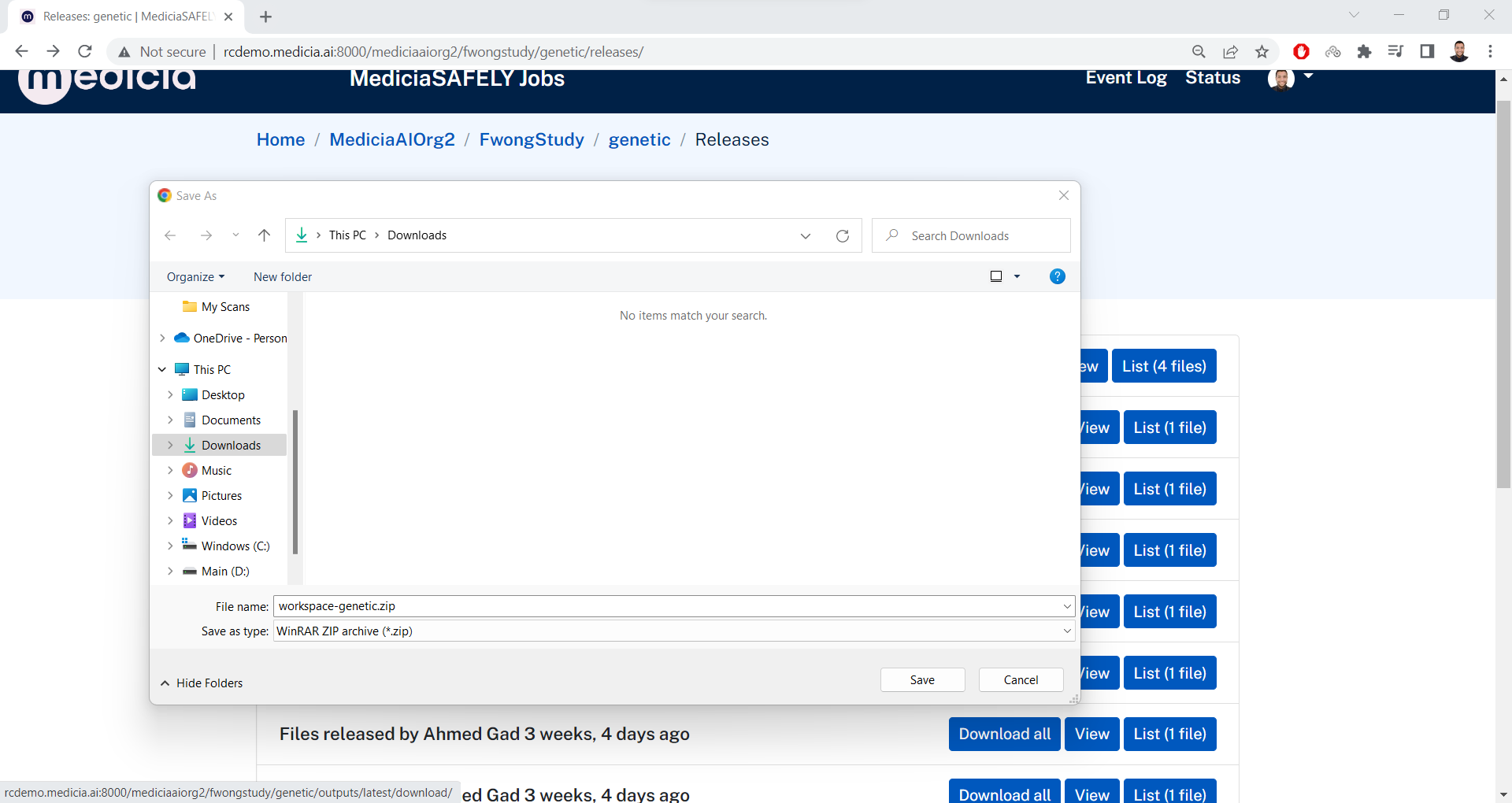Create a New folder
Viewport: 1512px width, 803px height.
point(283,277)
